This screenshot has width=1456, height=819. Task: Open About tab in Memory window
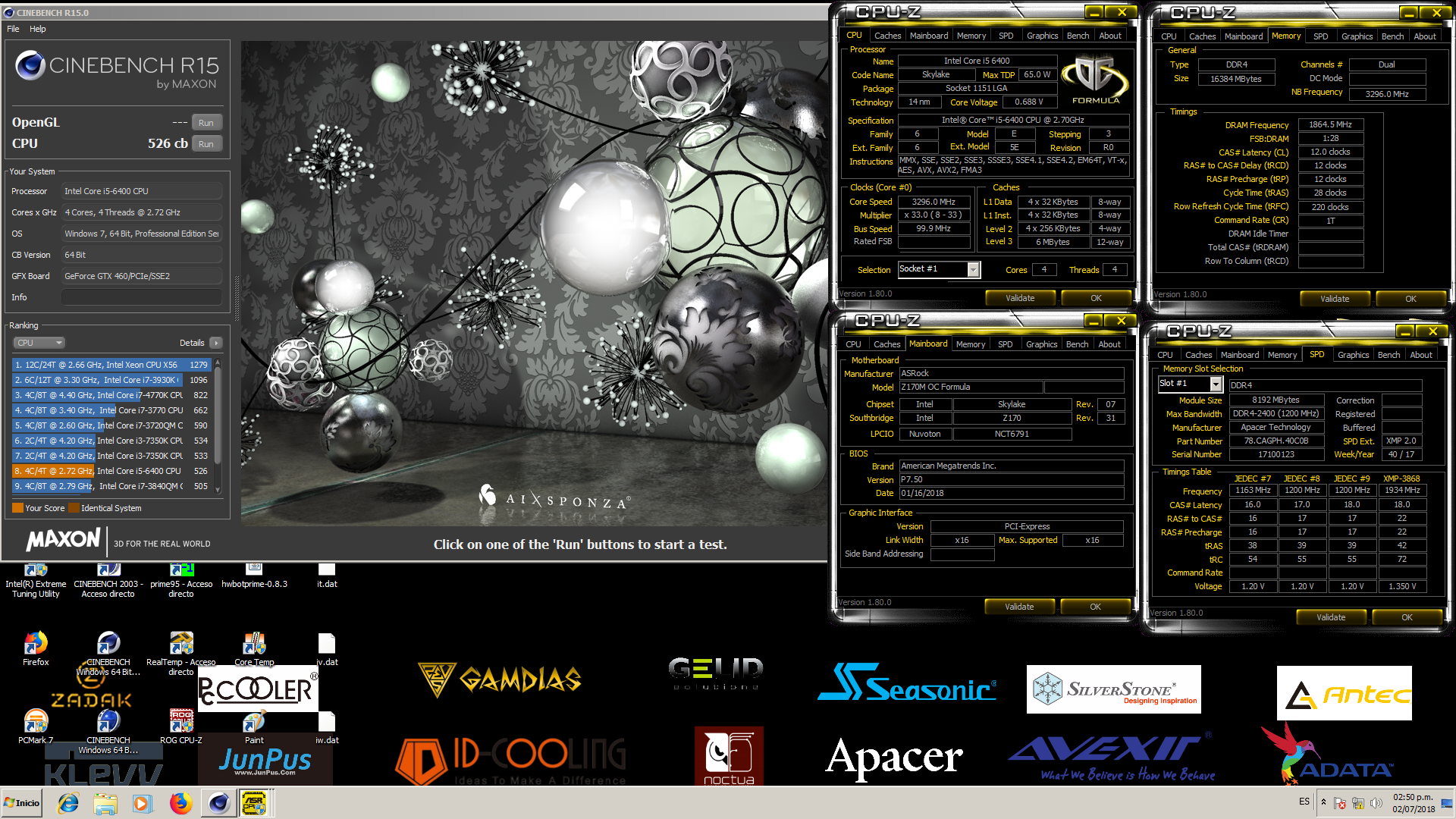pos(1424,36)
